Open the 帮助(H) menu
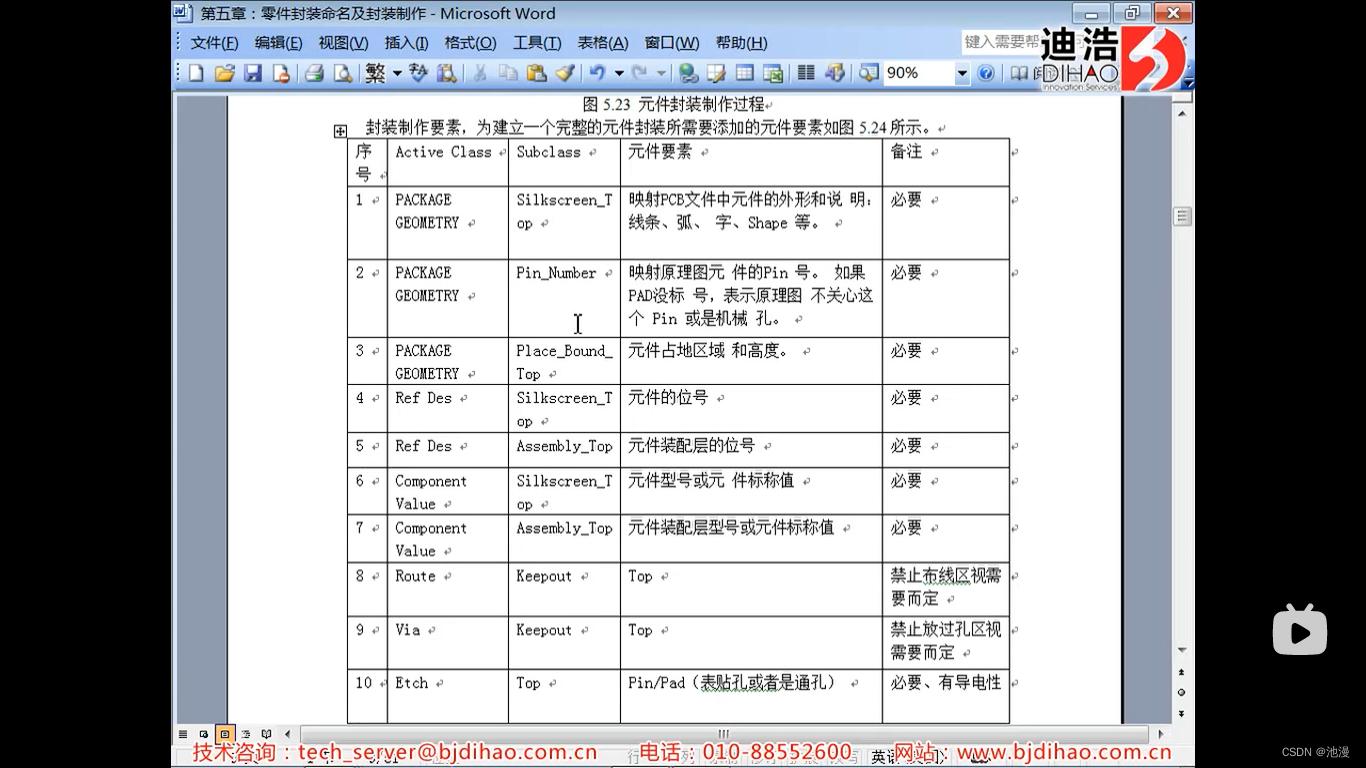This screenshot has height=768, width=1366. coord(741,43)
